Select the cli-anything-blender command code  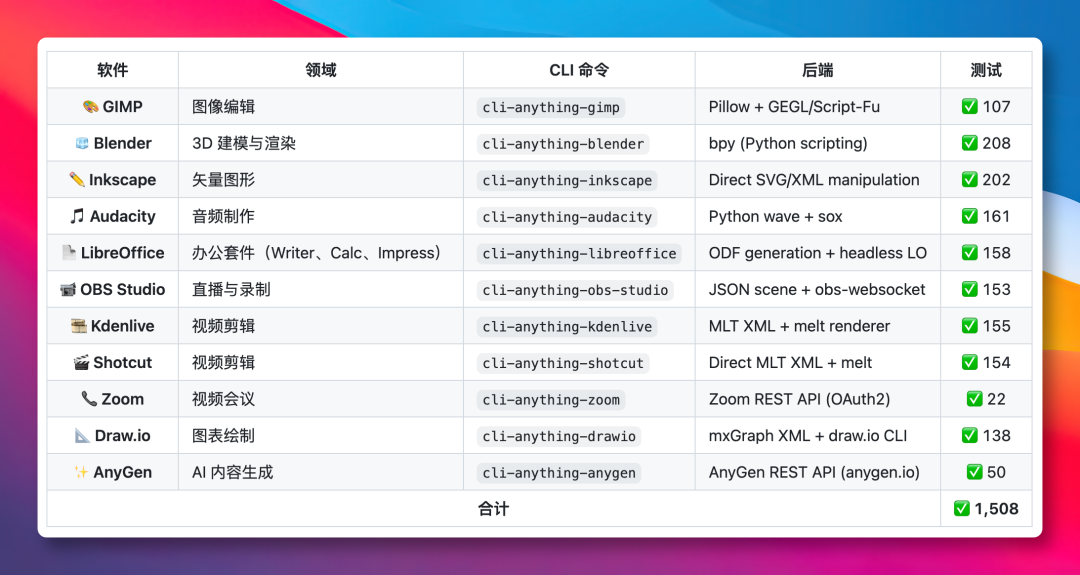[x=563, y=144]
